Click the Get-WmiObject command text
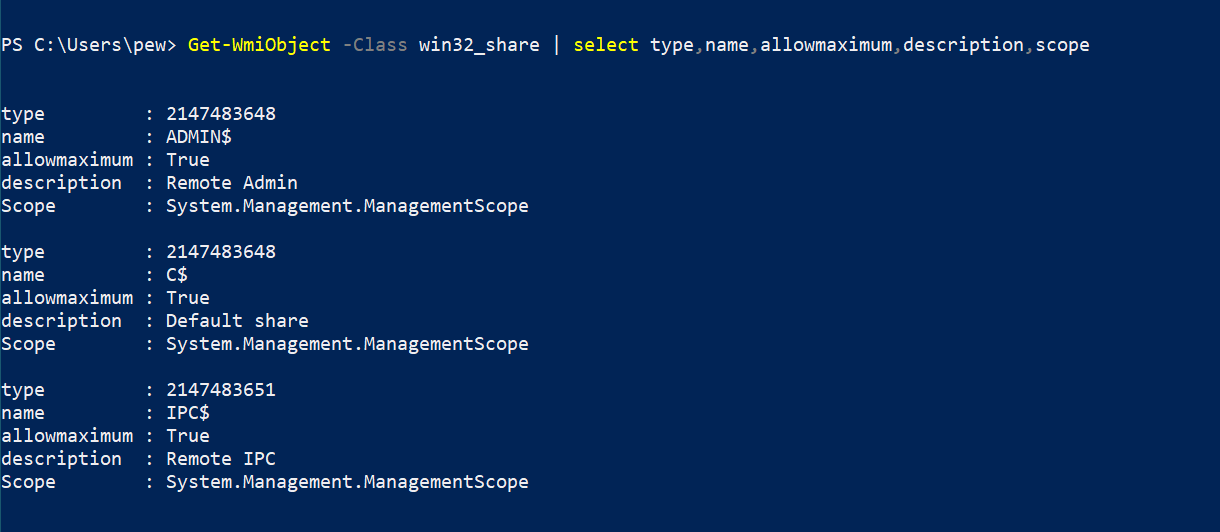The image size is (1220, 532). click(259, 45)
